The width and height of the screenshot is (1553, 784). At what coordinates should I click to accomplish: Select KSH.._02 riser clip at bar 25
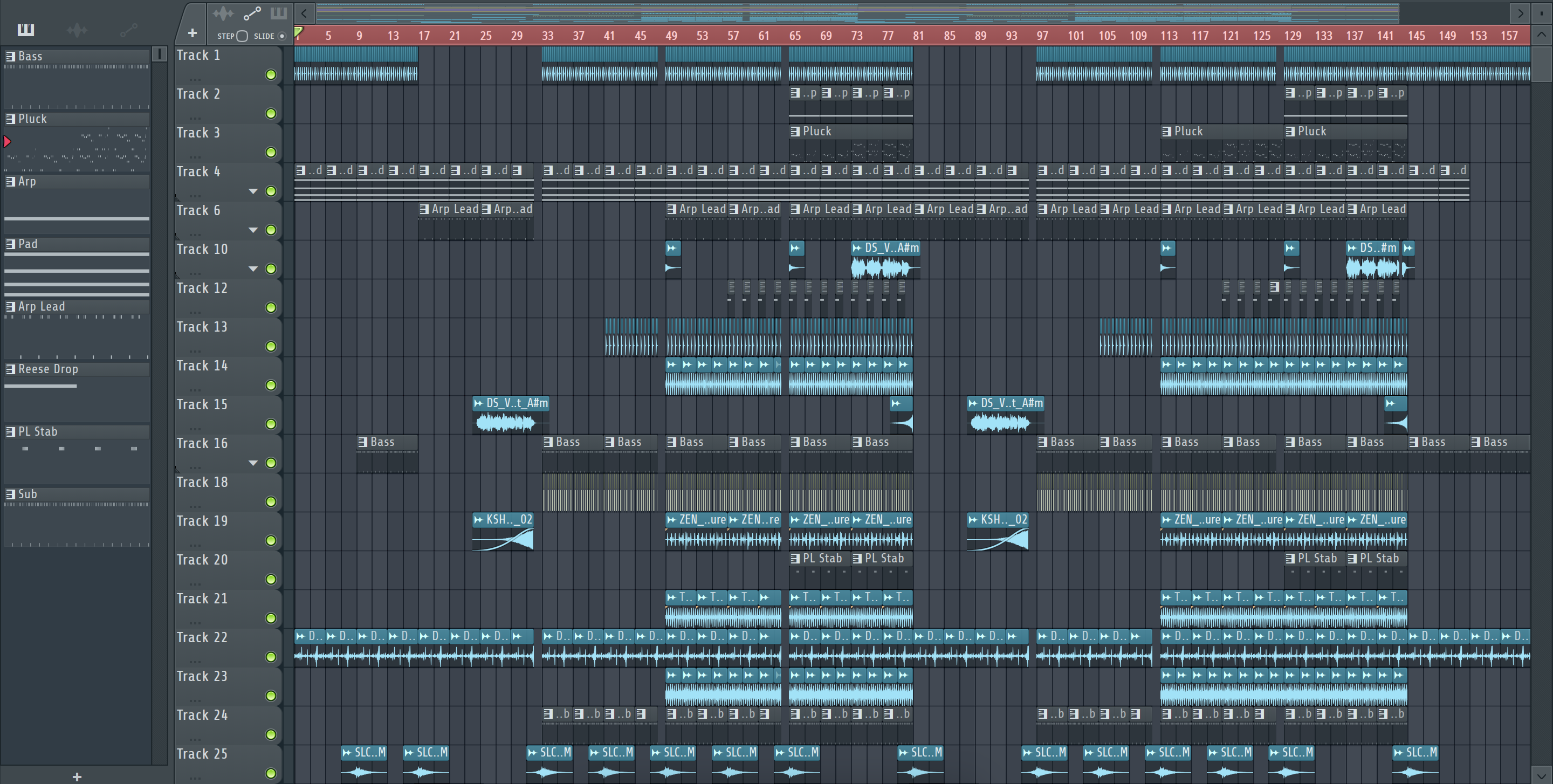click(503, 532)
